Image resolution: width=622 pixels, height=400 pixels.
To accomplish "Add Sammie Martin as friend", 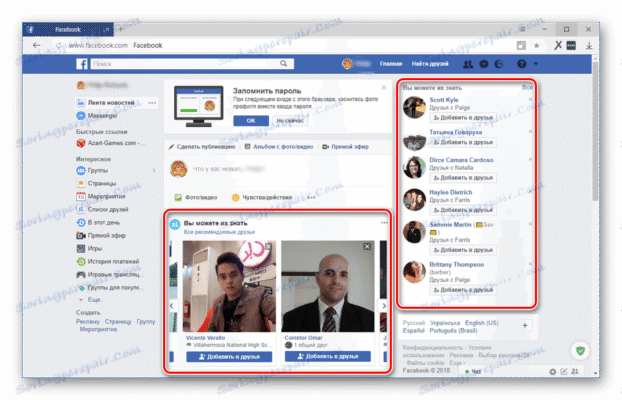I will click(463, 250).
